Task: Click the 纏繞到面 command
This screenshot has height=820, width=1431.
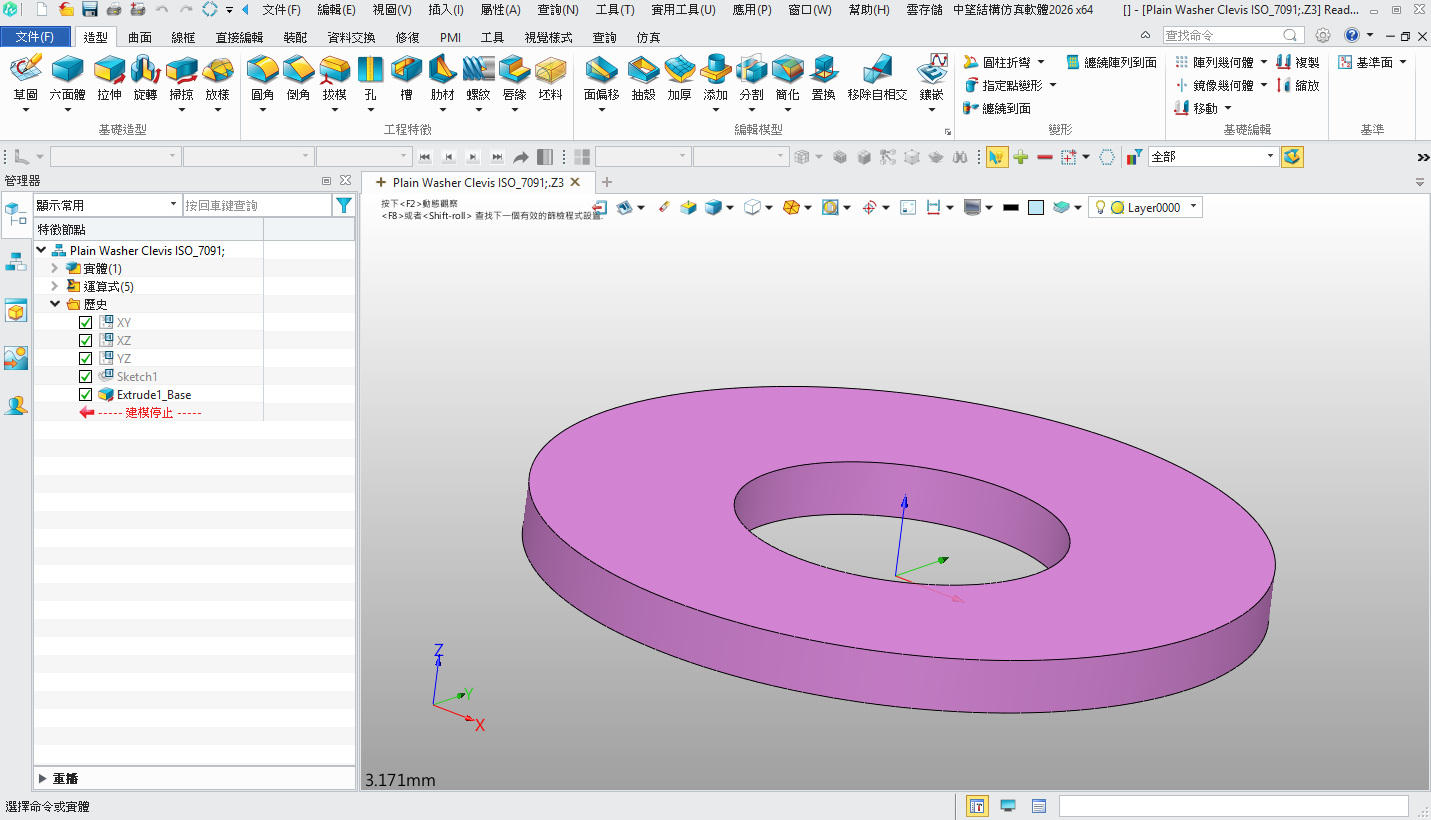Action: click(997, 108)
